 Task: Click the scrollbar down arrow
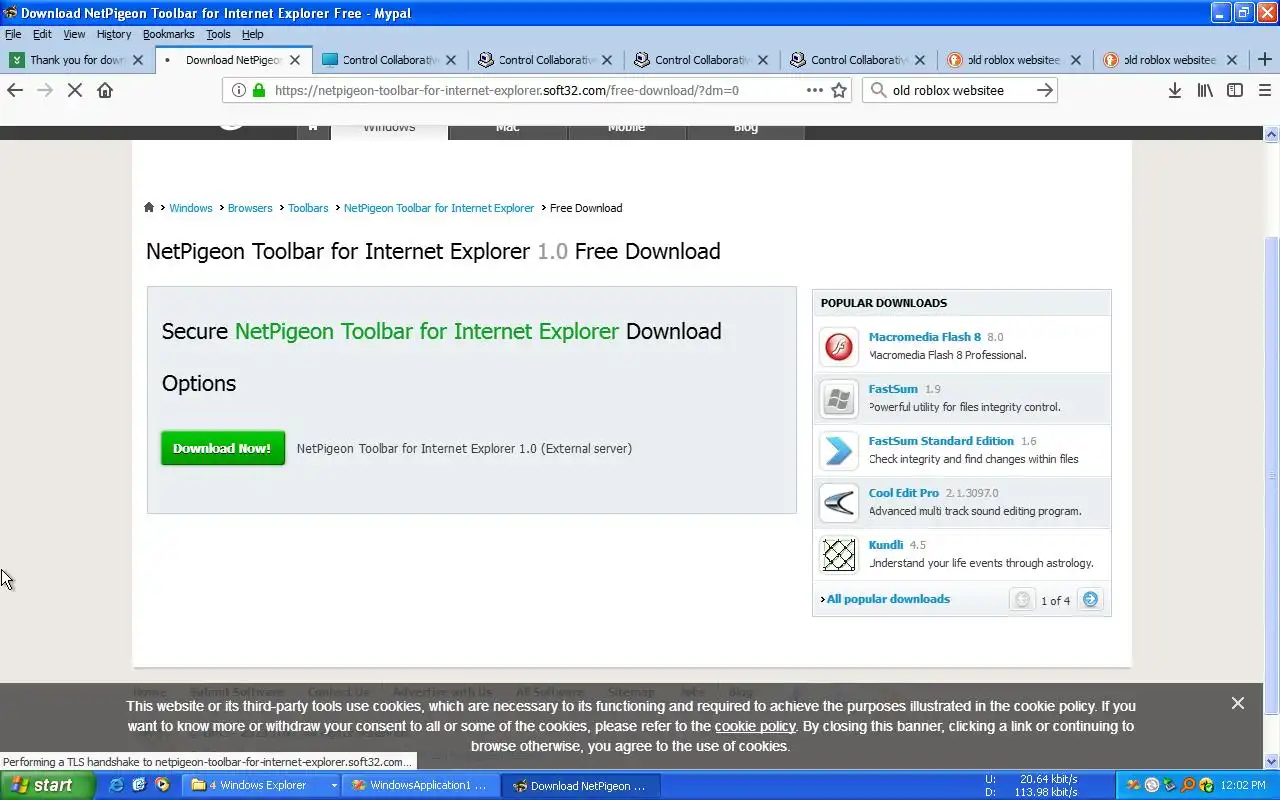pyautogui.click(x=1272, y=761)
